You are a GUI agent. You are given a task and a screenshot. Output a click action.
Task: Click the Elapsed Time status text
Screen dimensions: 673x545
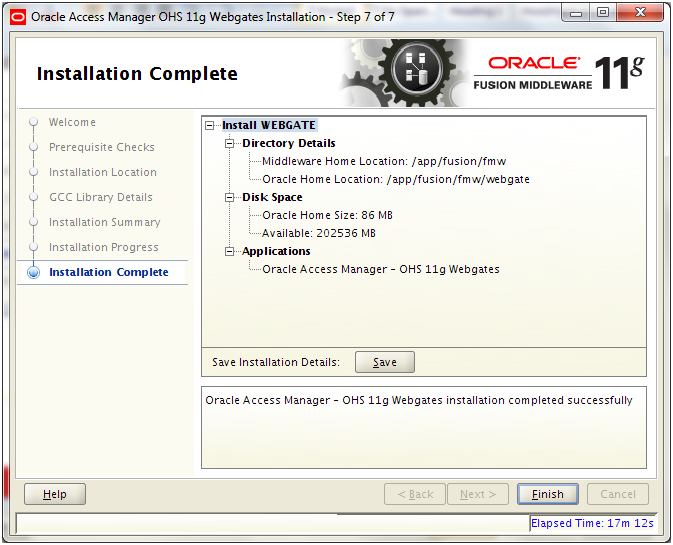click(592, 523)
